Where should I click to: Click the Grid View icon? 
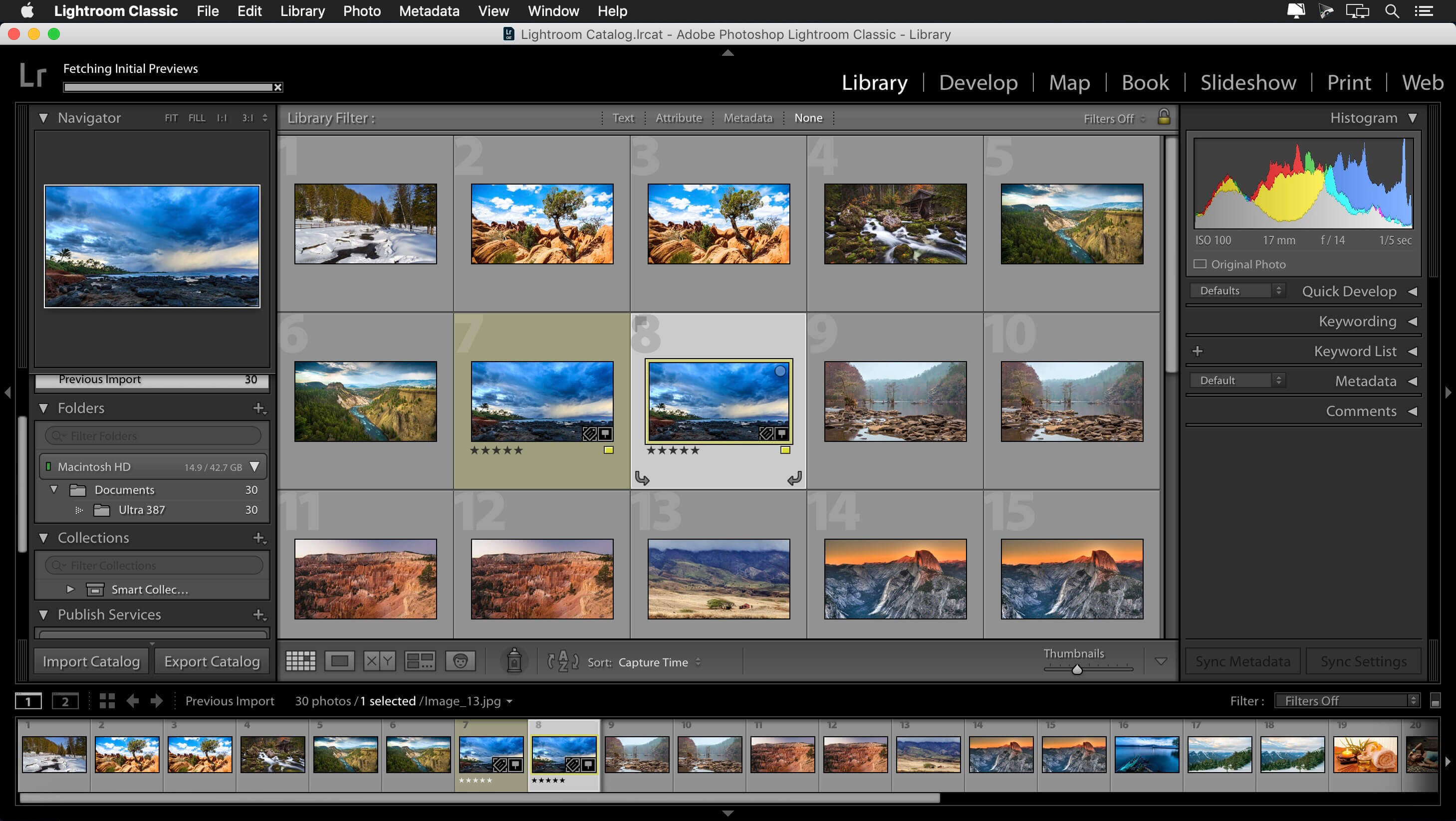point(299,661)
